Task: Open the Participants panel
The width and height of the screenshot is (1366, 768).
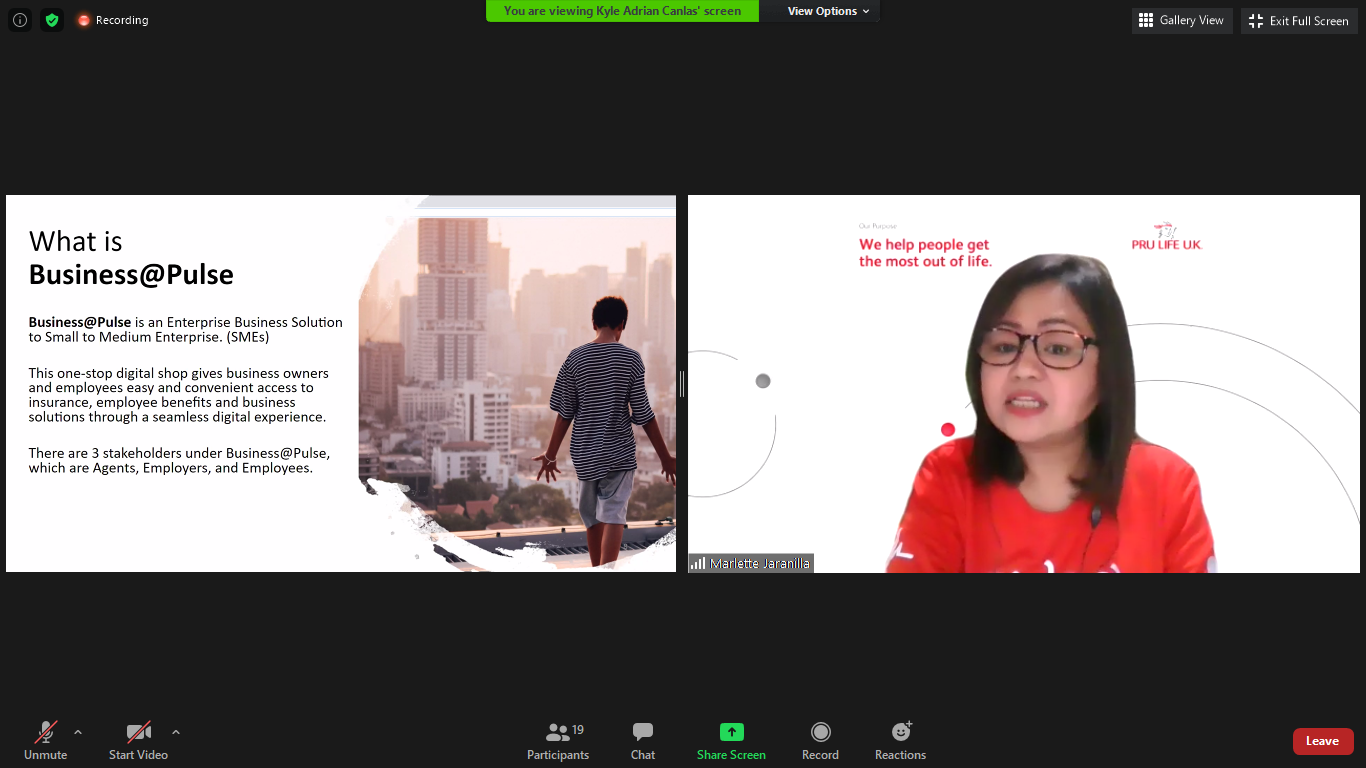Action: point(558,741)
